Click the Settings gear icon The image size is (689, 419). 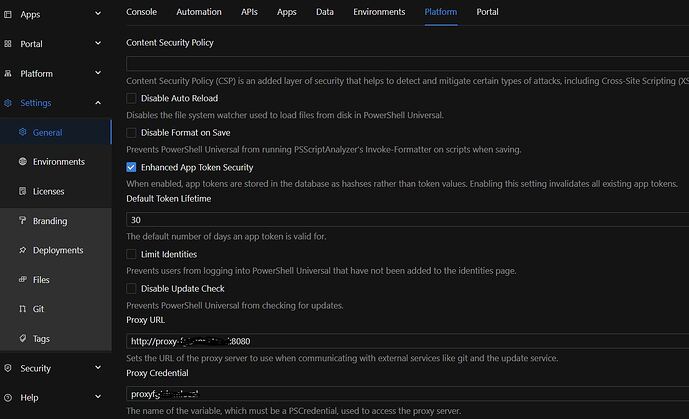[x=8, y=103]
